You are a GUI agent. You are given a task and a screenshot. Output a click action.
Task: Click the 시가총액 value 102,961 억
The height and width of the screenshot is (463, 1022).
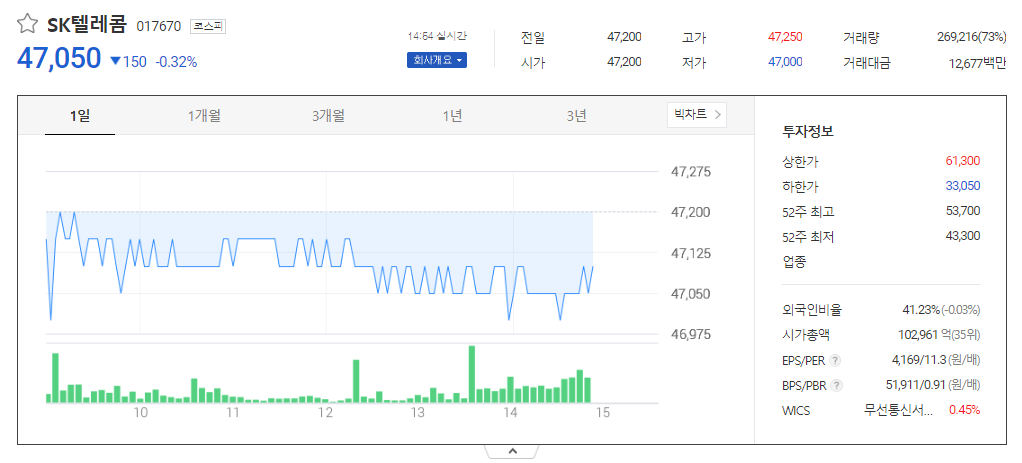click(924, 335)
